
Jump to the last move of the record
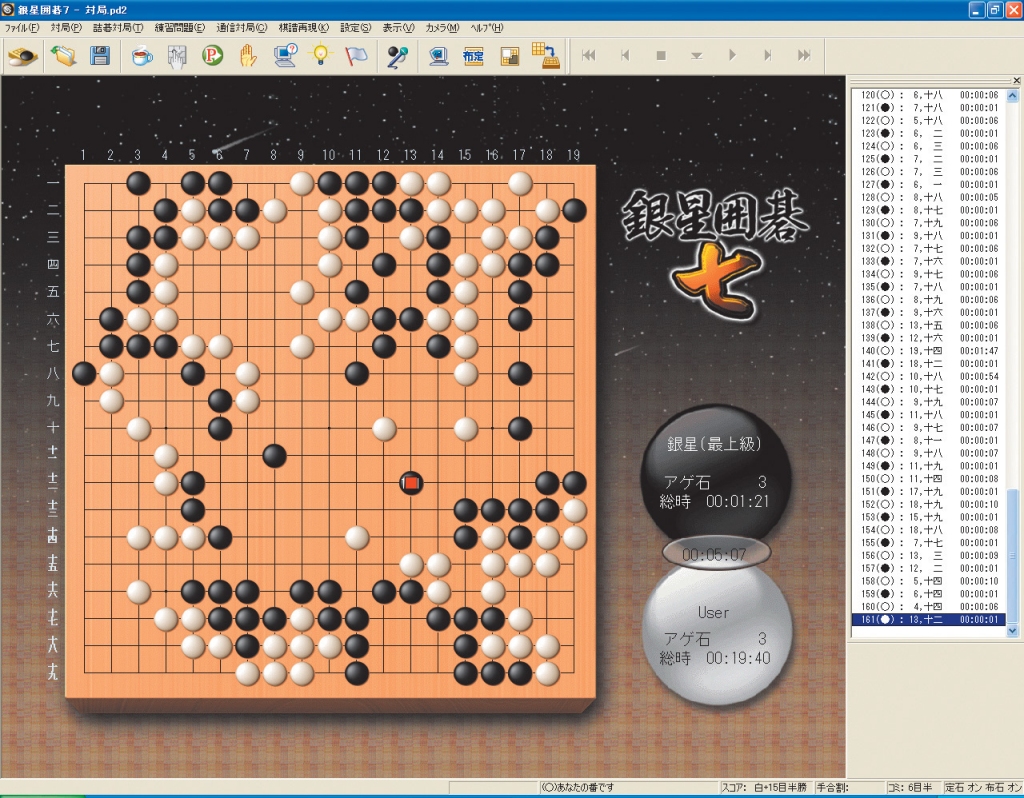804,56
